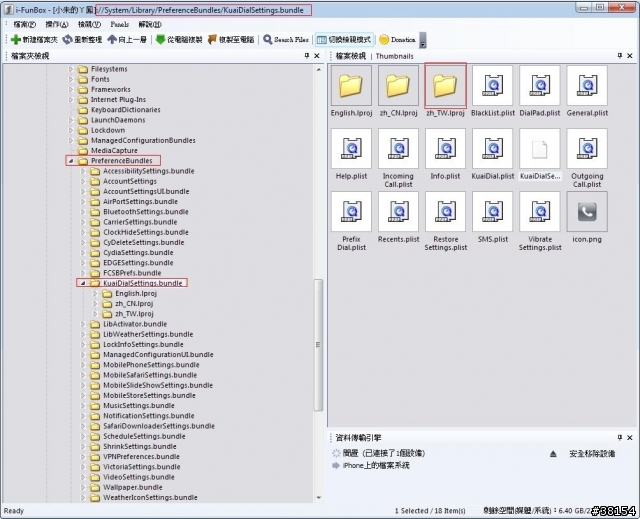Select KeyboardDictionaries folder in the tree

click(x=126, y=110)
